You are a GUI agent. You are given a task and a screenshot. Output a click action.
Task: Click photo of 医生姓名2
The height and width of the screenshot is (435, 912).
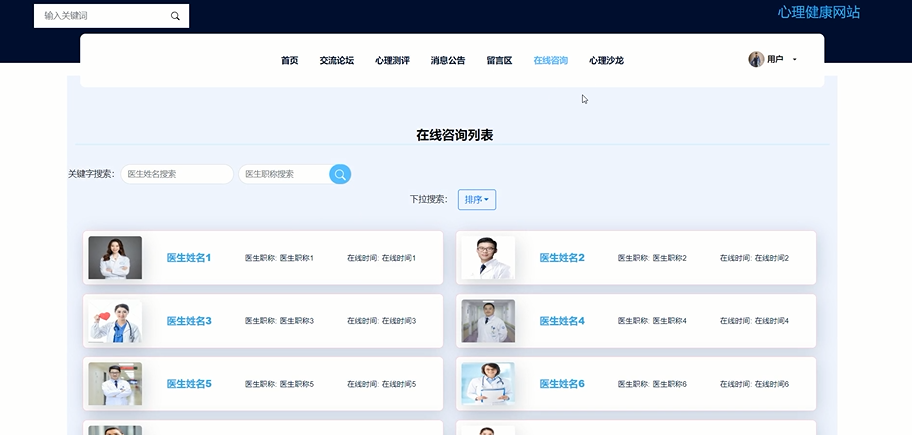(x=488, y=258)
